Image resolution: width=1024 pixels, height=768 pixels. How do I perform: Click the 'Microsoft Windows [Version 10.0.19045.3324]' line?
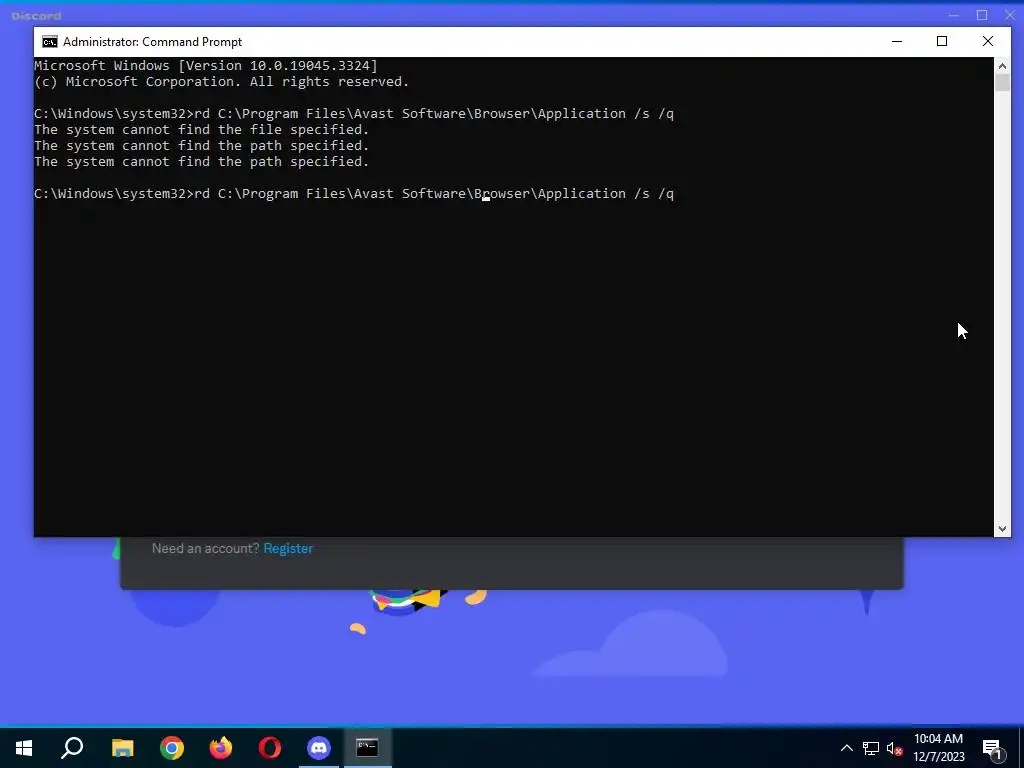tap(206, 65)
